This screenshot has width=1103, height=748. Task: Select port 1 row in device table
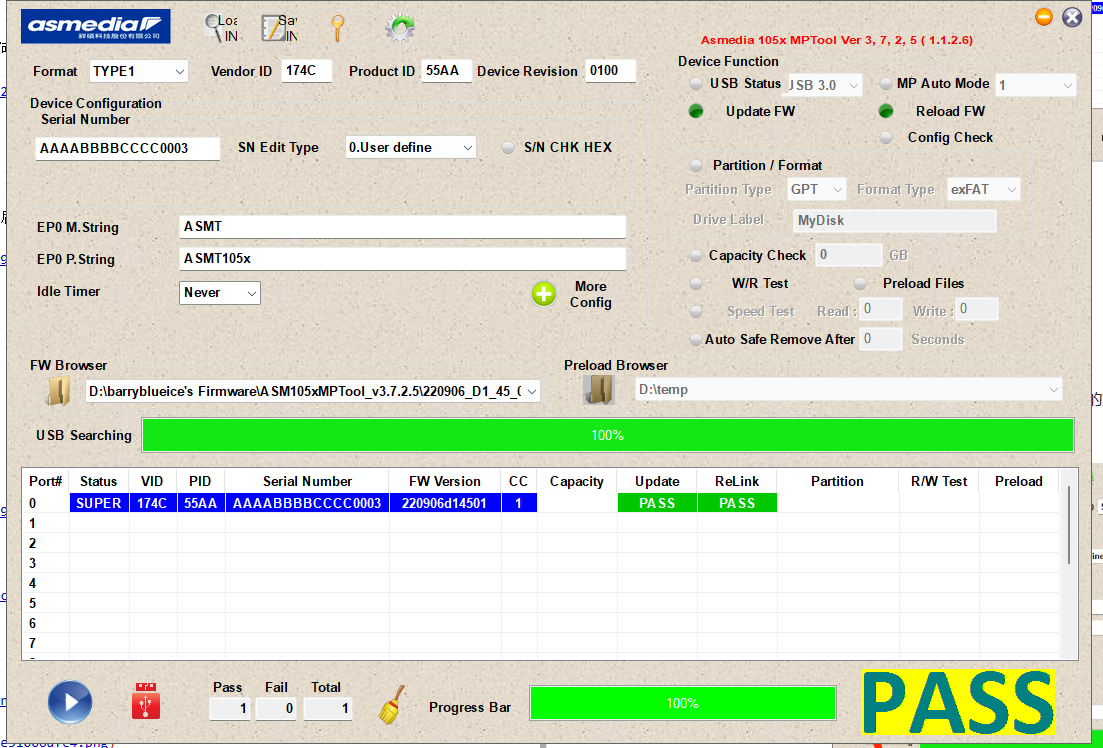click(x=542, y=524)
